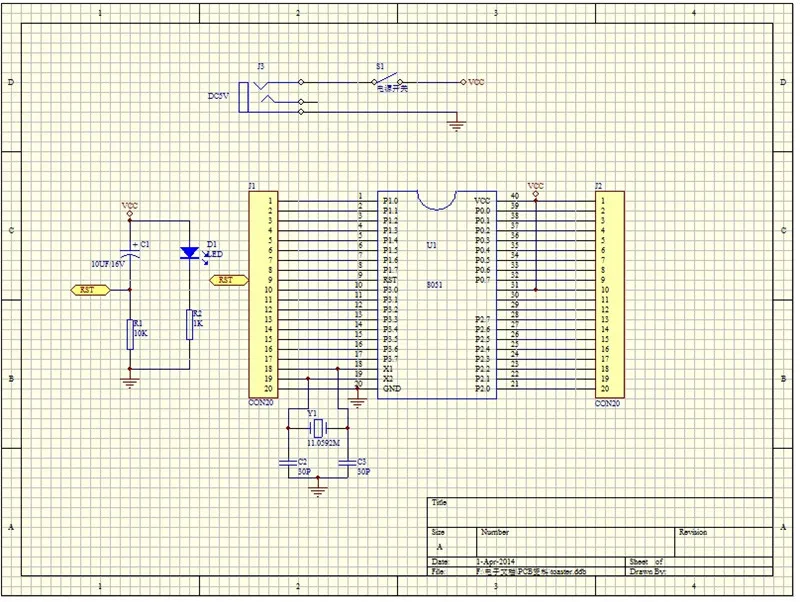Viewport: 800px width, 602px height.
Task: Select the S1 power switch symbol
Action: point(387,81)
